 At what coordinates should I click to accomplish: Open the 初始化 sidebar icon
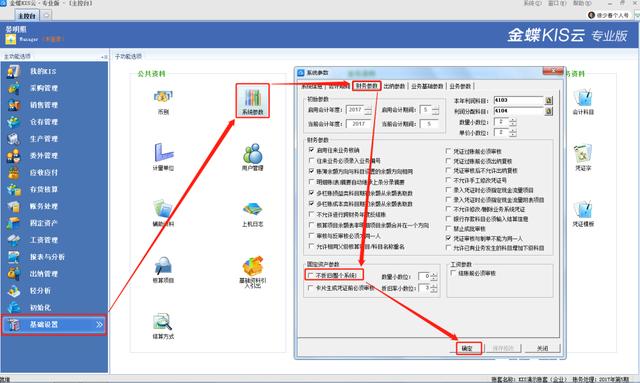click(13, 307)
